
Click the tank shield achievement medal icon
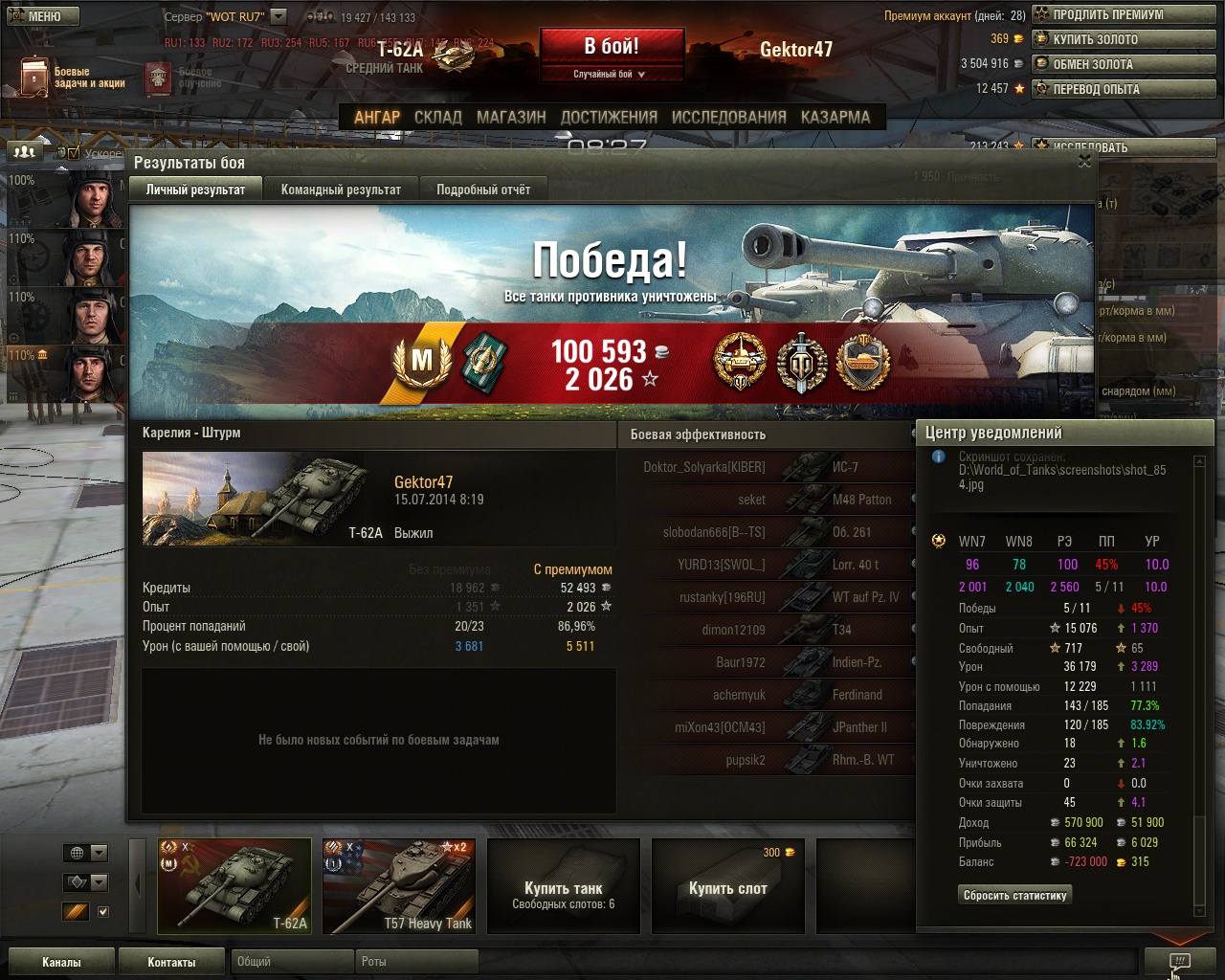point(862,362)
